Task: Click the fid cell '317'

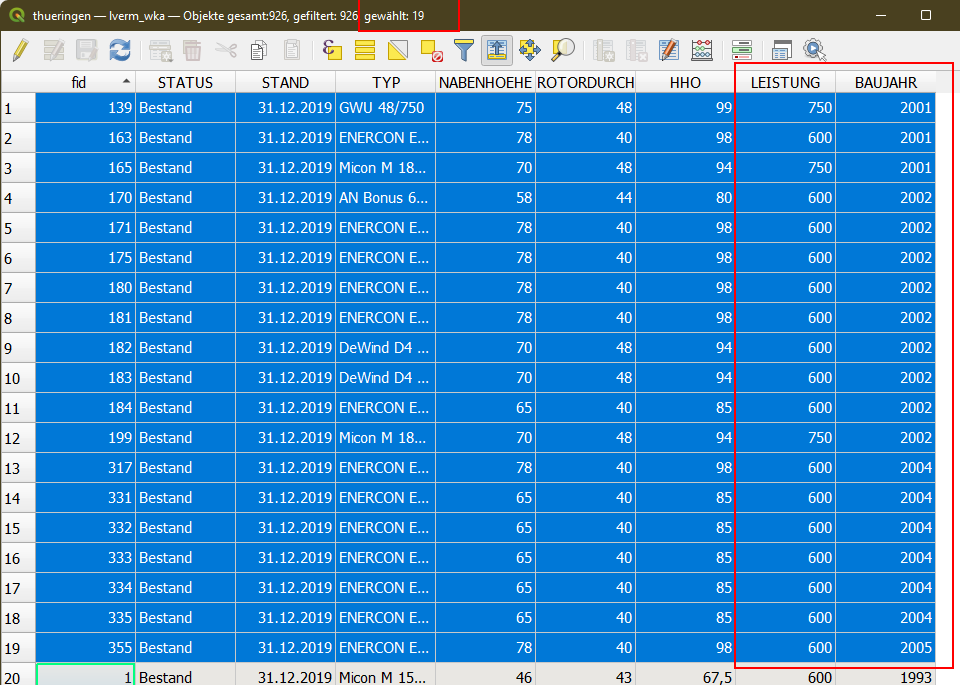Action: 86,468
